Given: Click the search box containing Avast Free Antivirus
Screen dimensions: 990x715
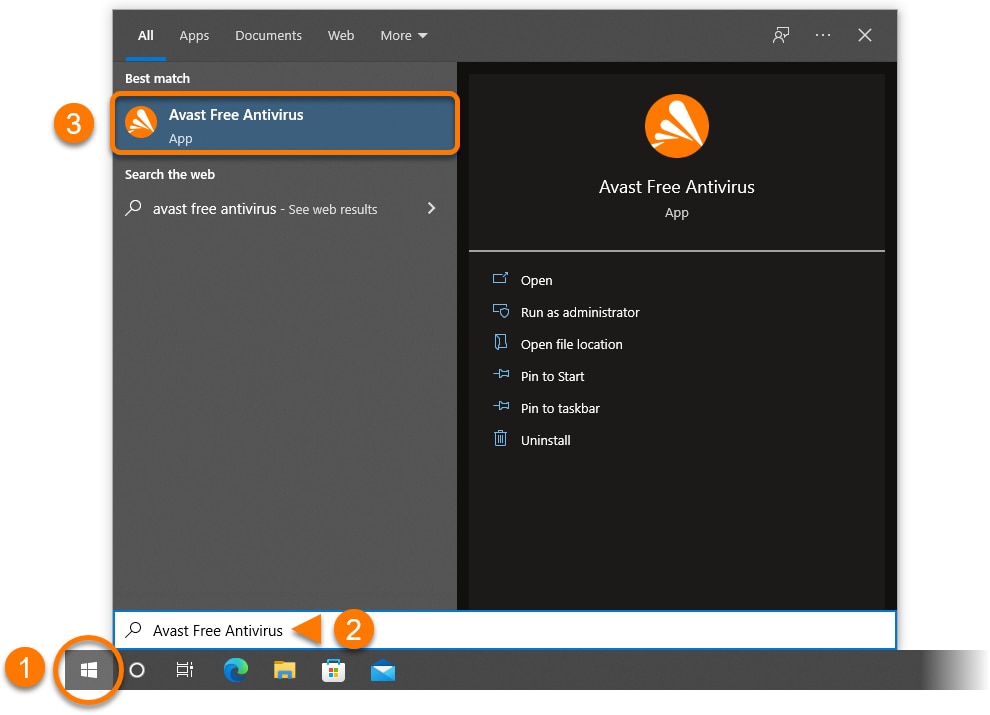Looking at the screenshot, I should click(x=504, y=630).
